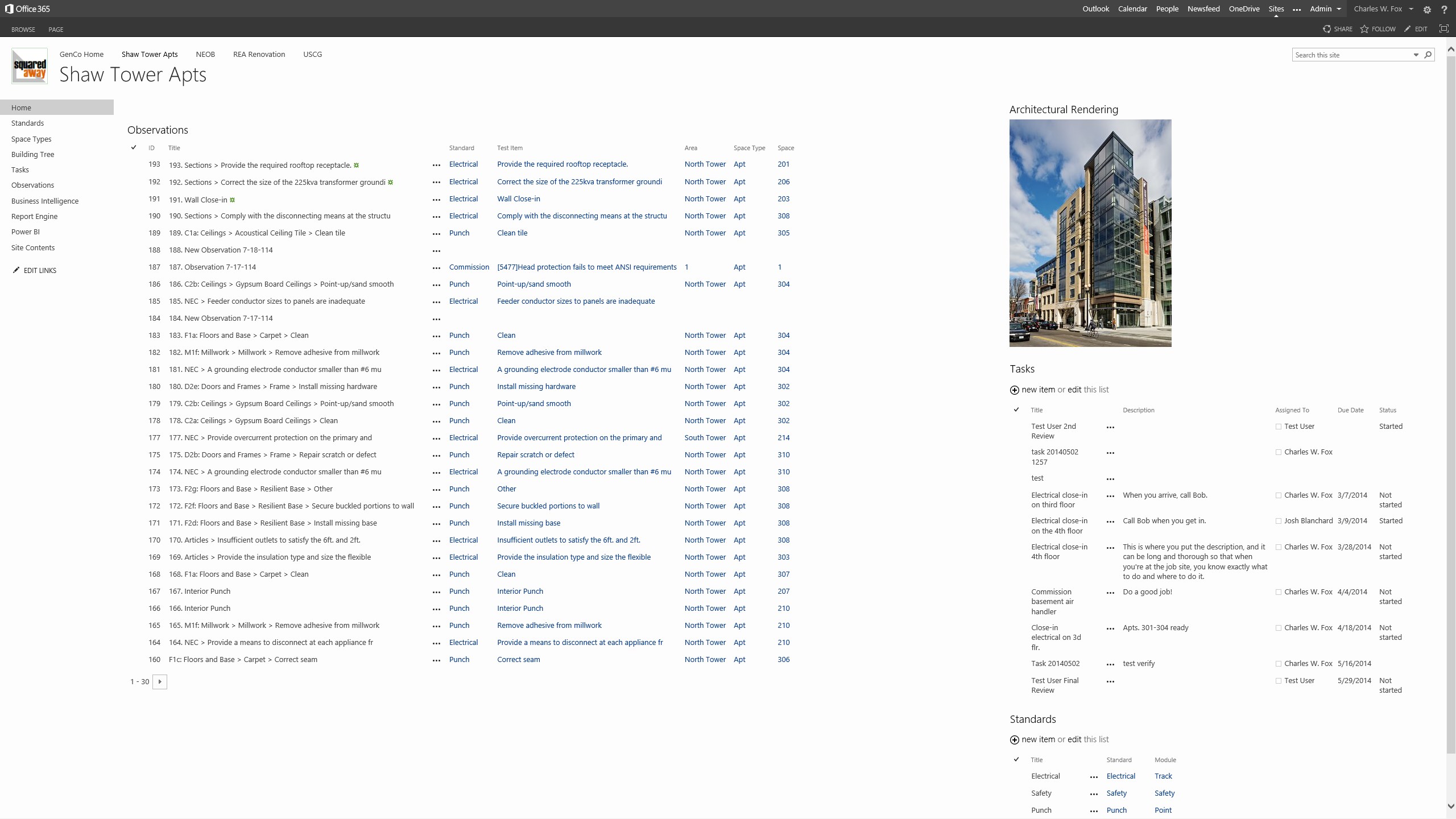
Task: Open the ellipsis menu for observation 193
Action: (x=436, y=166)
